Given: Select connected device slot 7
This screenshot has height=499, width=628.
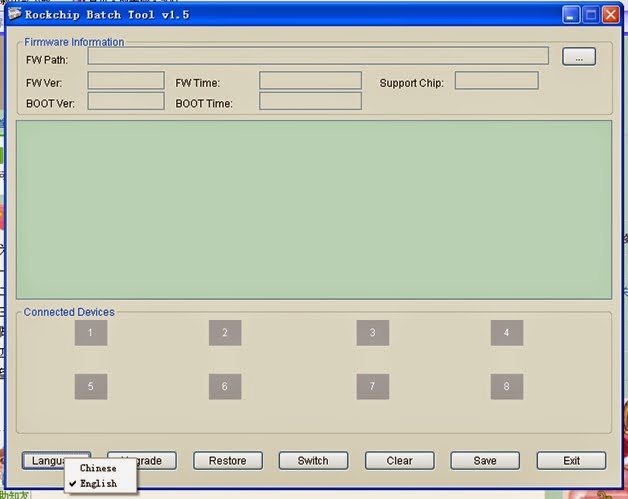Looking at the screenshot, I should [x=373, y=386].
